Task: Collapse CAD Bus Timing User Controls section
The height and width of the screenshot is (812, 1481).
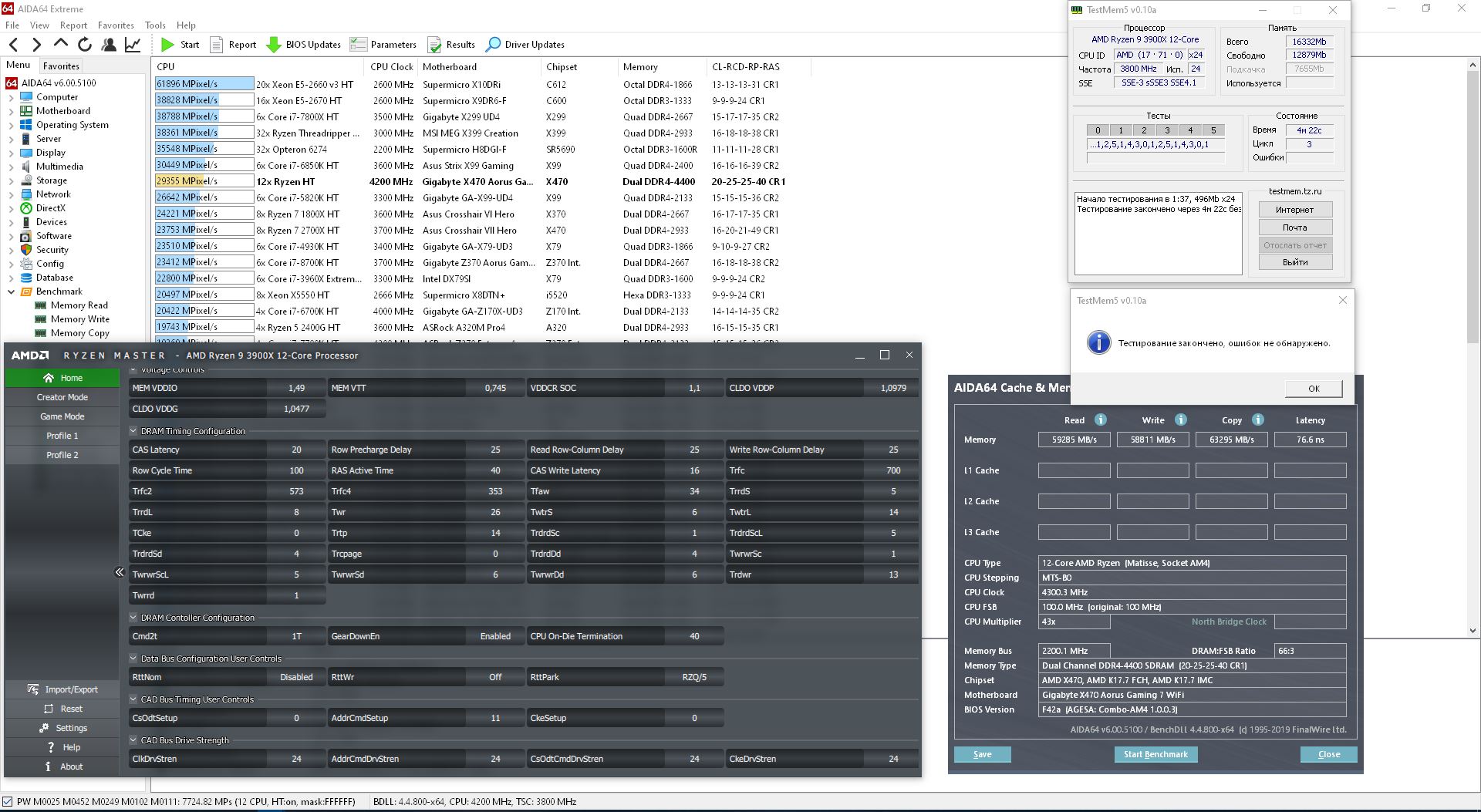Action: tap(133, 699)
